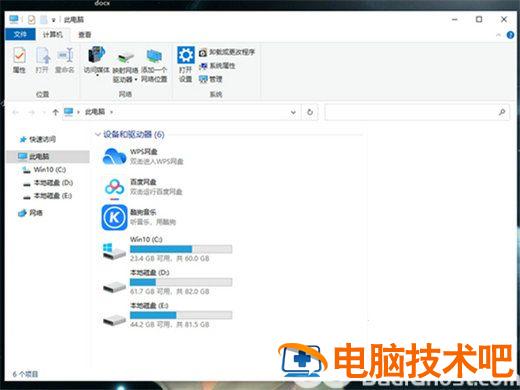This screenshot has height=390, width=520.
Task: Click the Win10 (C:) usage bar
Action: click(181, 249)
